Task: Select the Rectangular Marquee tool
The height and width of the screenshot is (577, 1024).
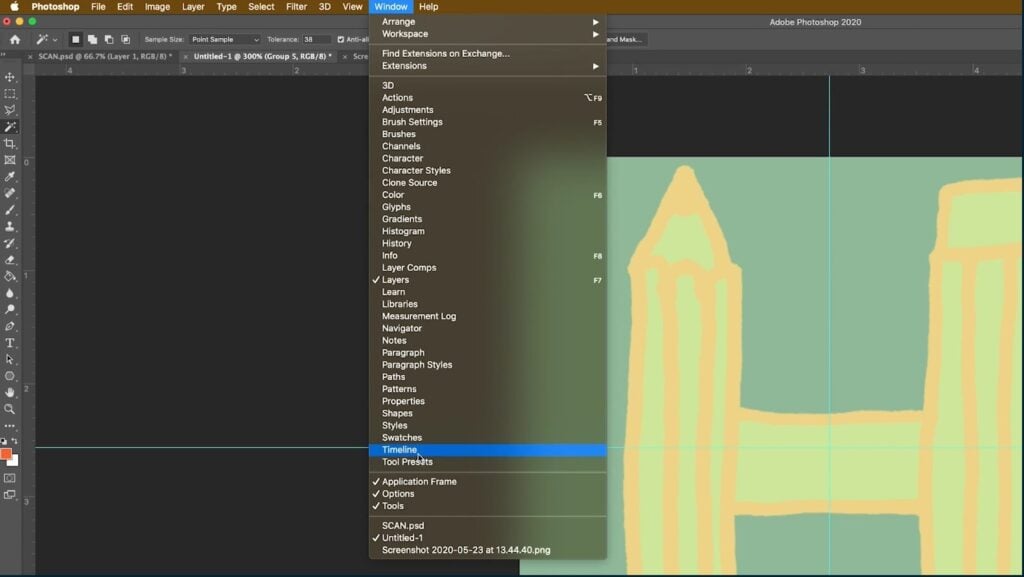Action: [x=10, y=94]
